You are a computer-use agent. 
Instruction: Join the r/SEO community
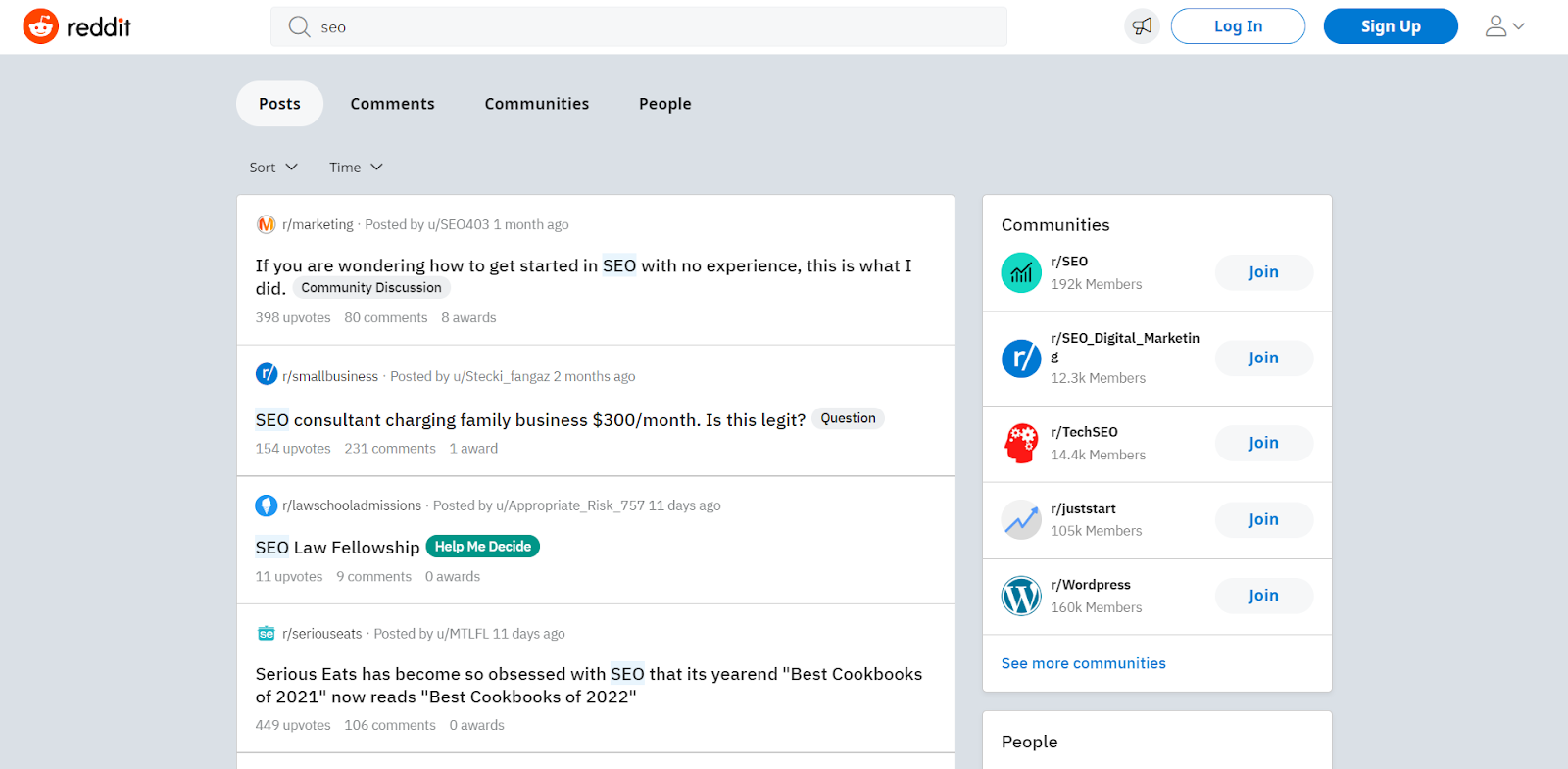(1263, 272)
